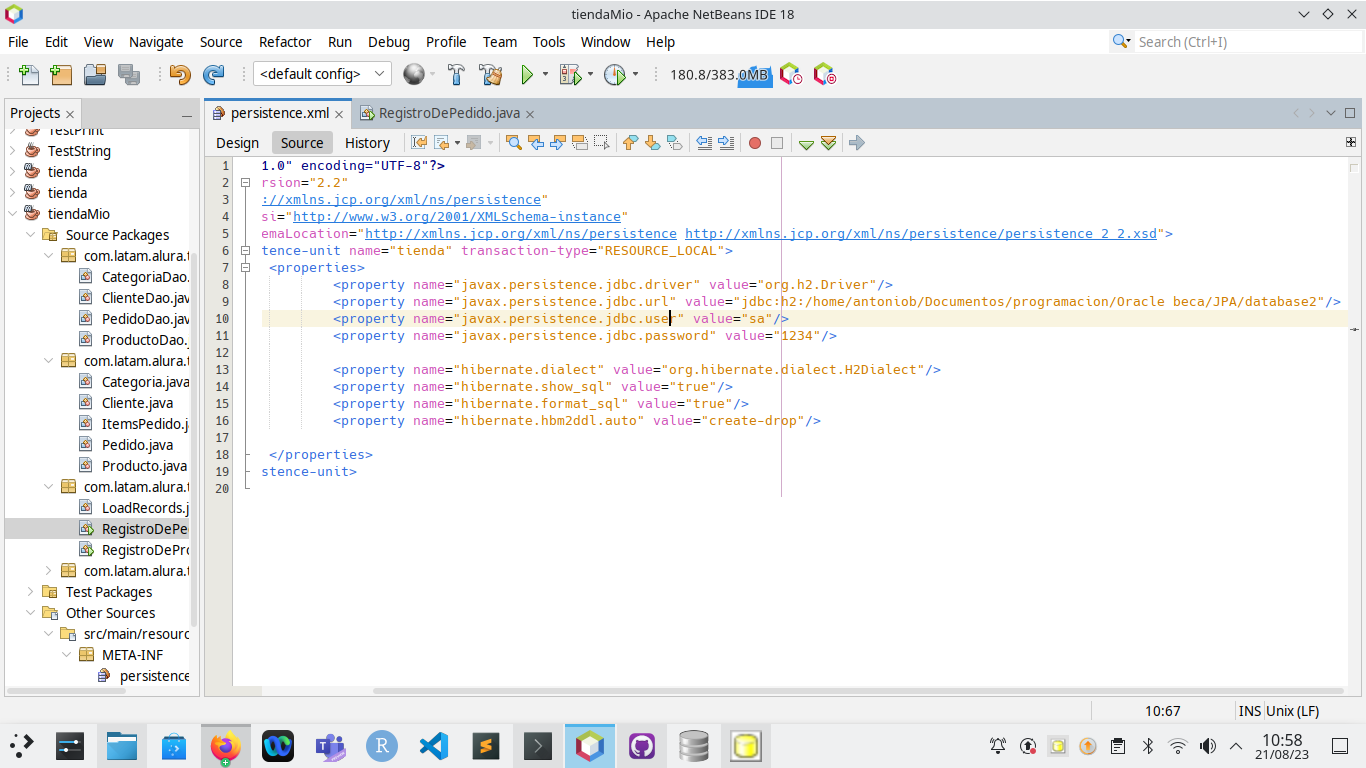
Task: Click the editor horizontal scrollbar
Action: (x=860, y=690)
